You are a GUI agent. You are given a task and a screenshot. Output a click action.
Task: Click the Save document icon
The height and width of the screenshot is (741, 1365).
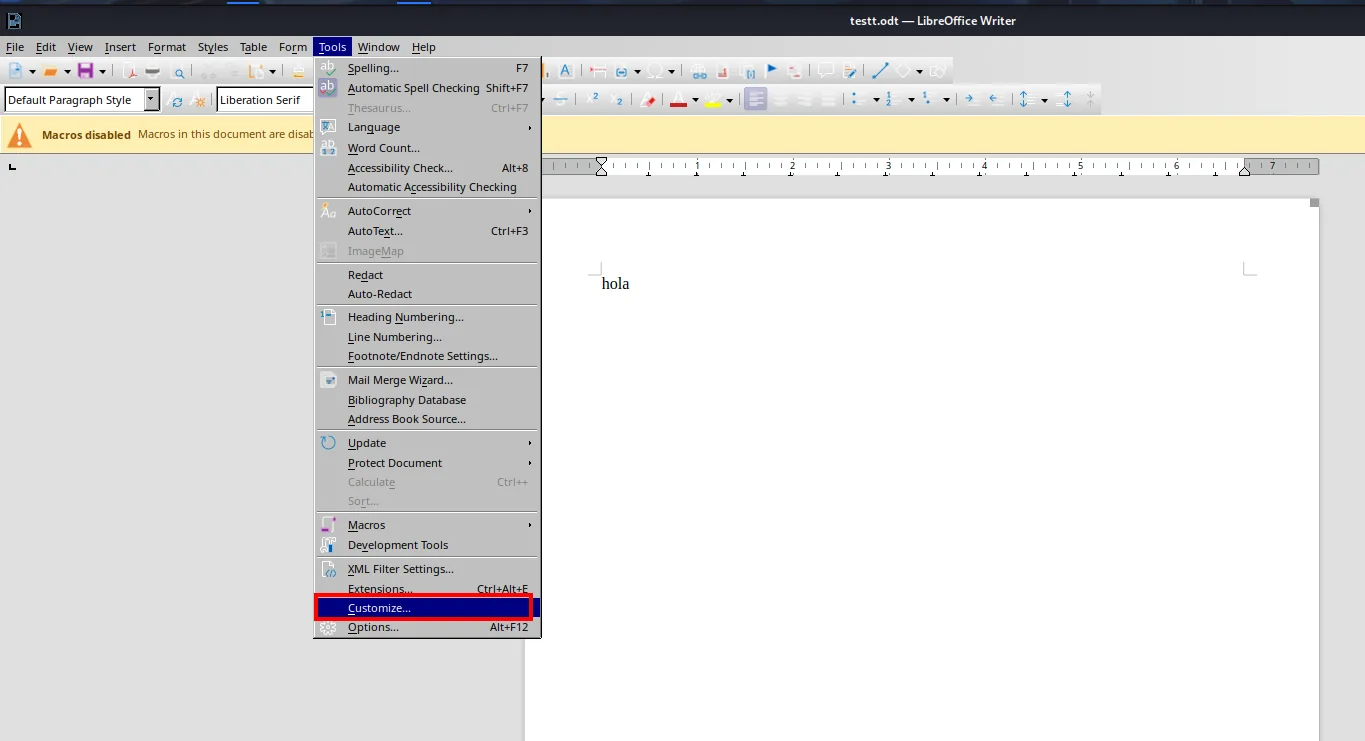[x=85, y=71]
